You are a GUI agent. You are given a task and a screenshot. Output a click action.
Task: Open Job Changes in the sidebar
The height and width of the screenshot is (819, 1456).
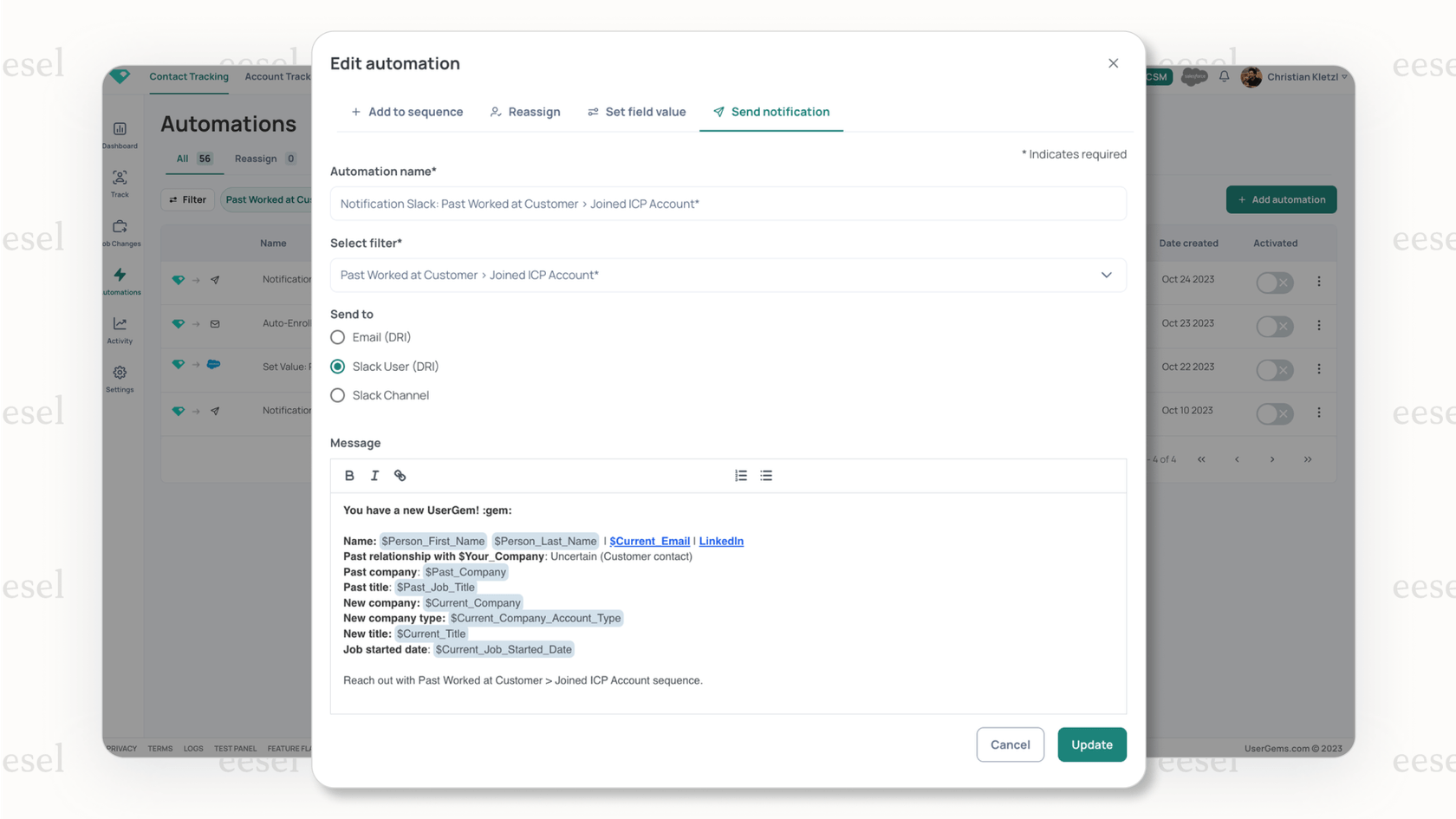tap(120, 231)
